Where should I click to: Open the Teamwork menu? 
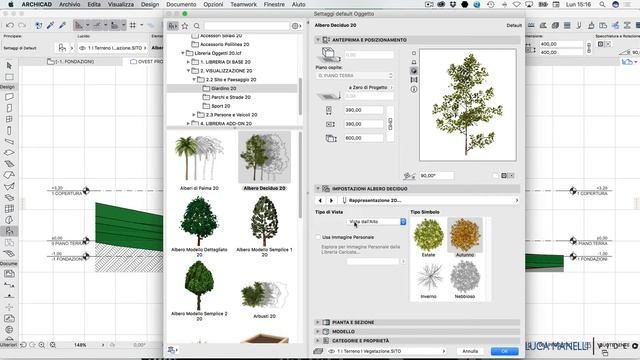click(x=244, y=4)
